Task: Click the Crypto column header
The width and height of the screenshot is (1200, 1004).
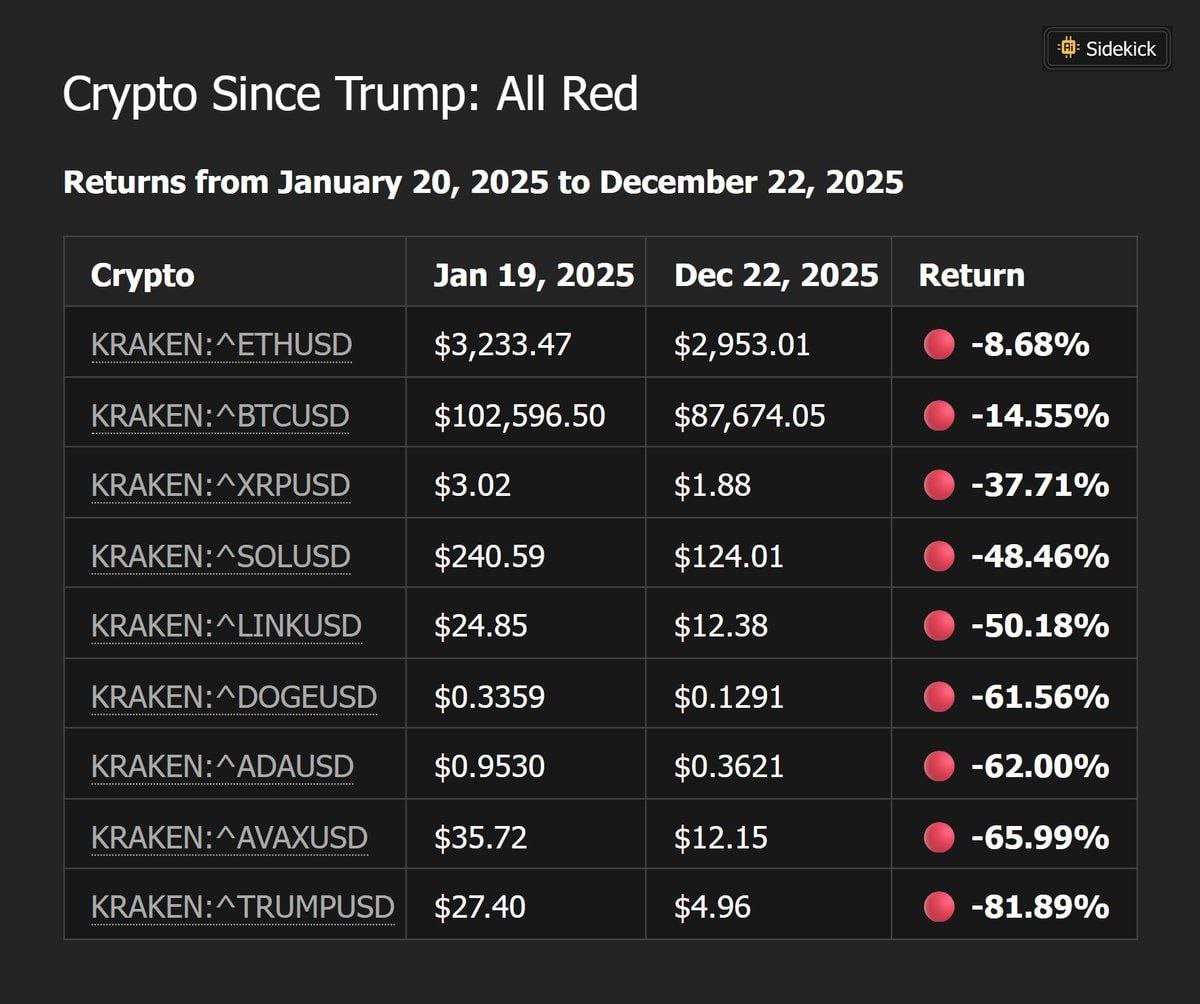Action: [142, 275]
